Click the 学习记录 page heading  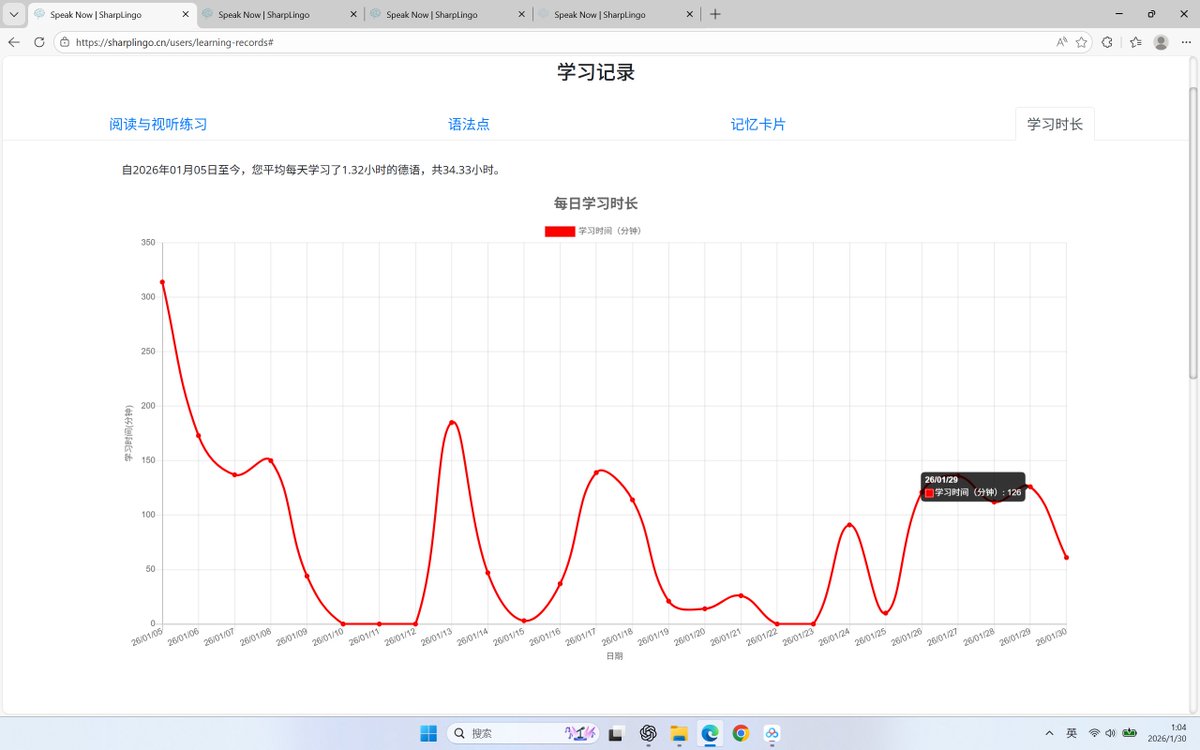tap(596, 72)
